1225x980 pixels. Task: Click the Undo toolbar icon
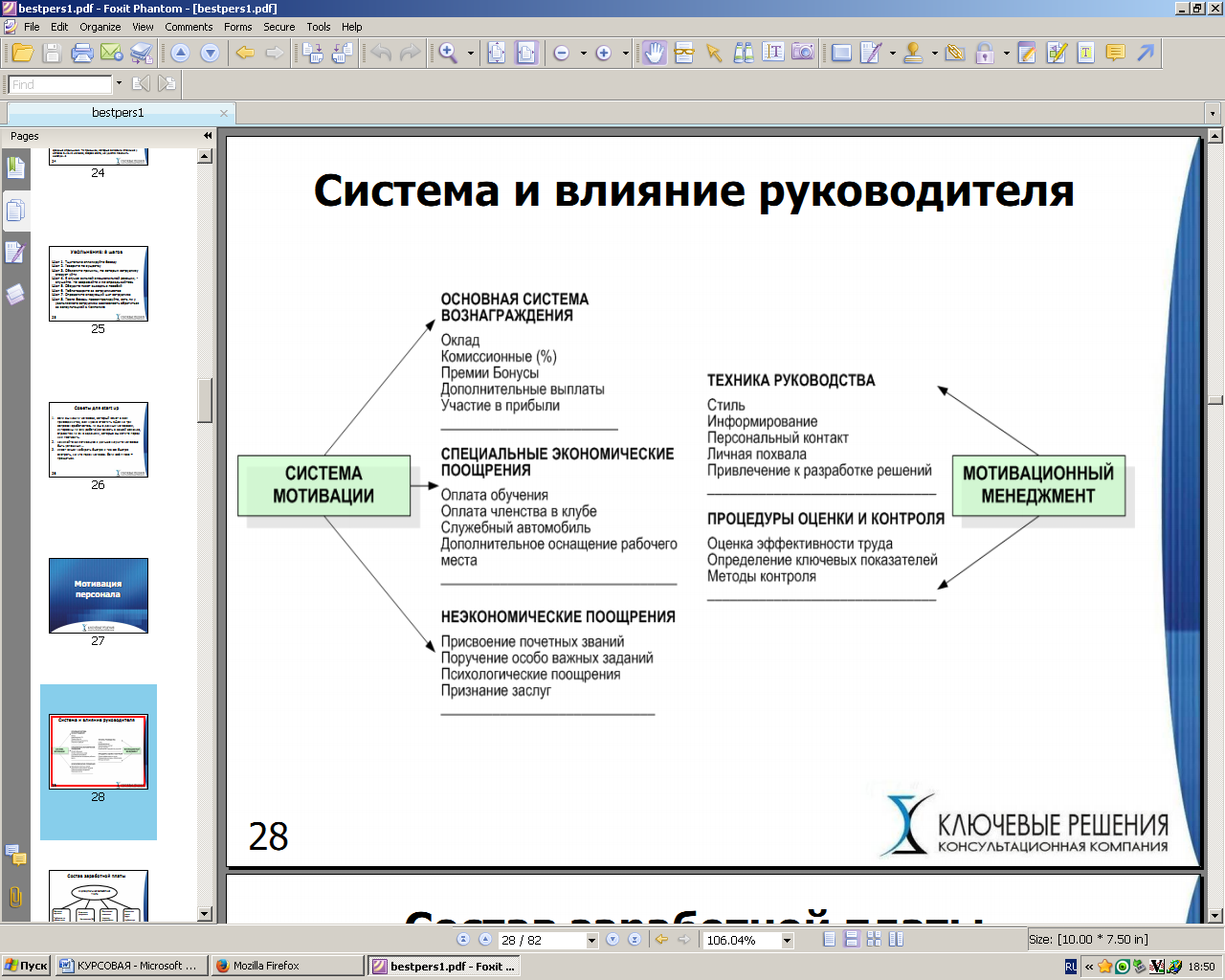[x=381, y=54]
